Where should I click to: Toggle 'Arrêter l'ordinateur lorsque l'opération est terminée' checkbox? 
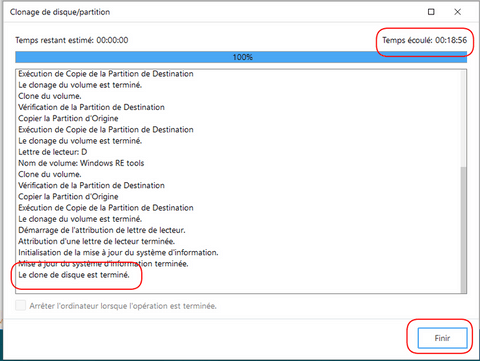click(x=21, y=305)
